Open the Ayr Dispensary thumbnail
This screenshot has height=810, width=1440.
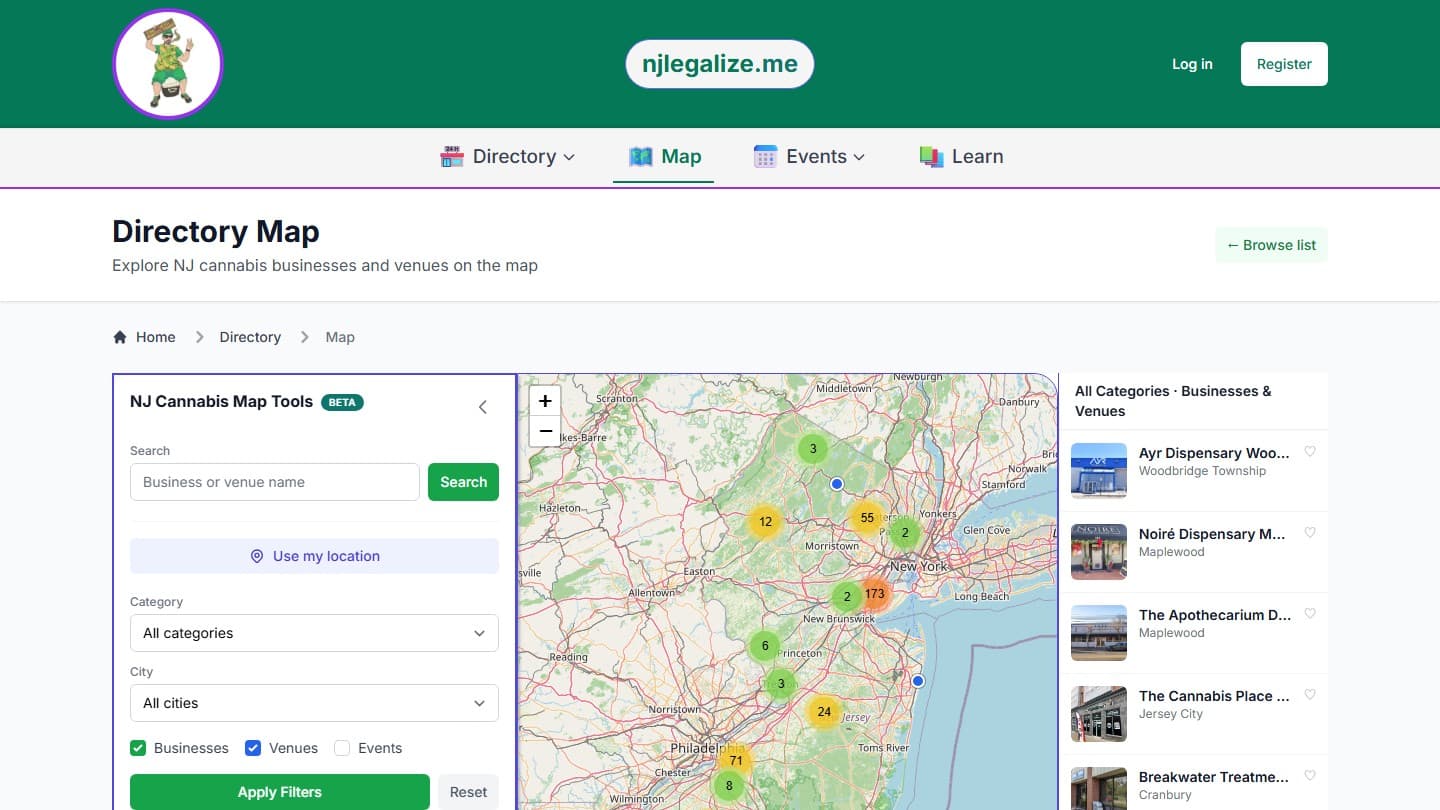1099,470
